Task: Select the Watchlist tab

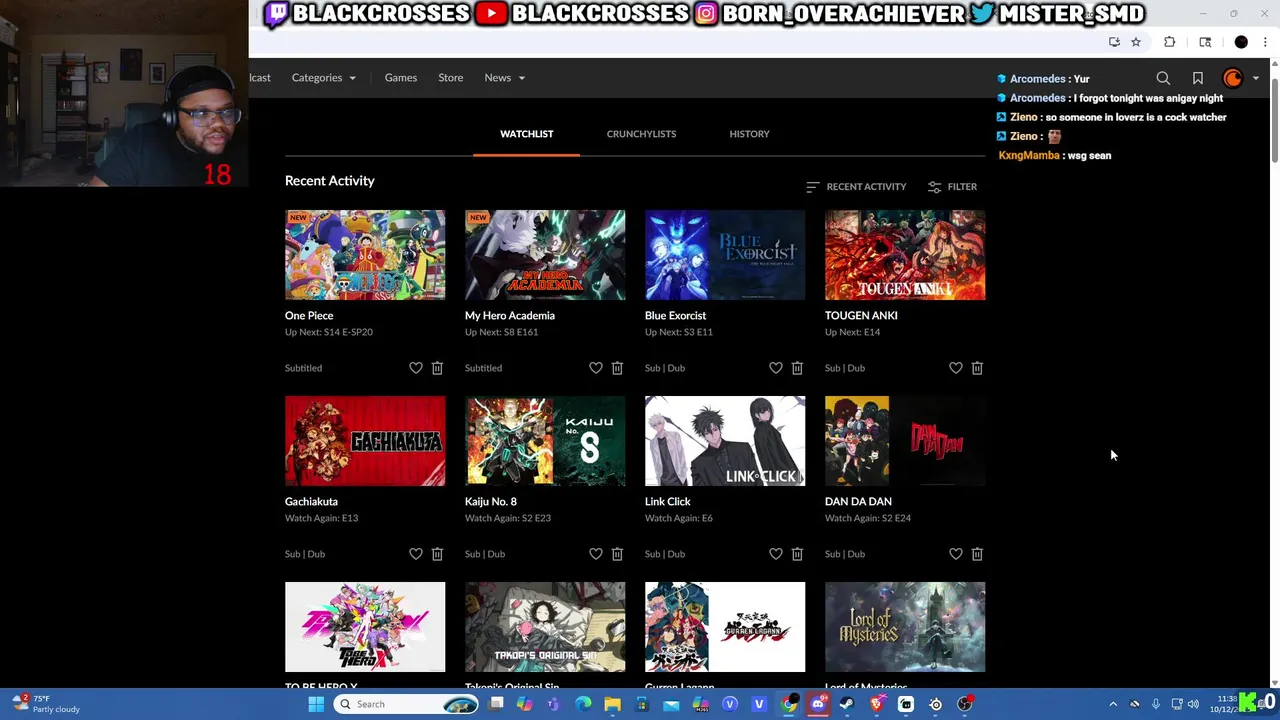Action: pyautogui.click(x=527, y=134)
